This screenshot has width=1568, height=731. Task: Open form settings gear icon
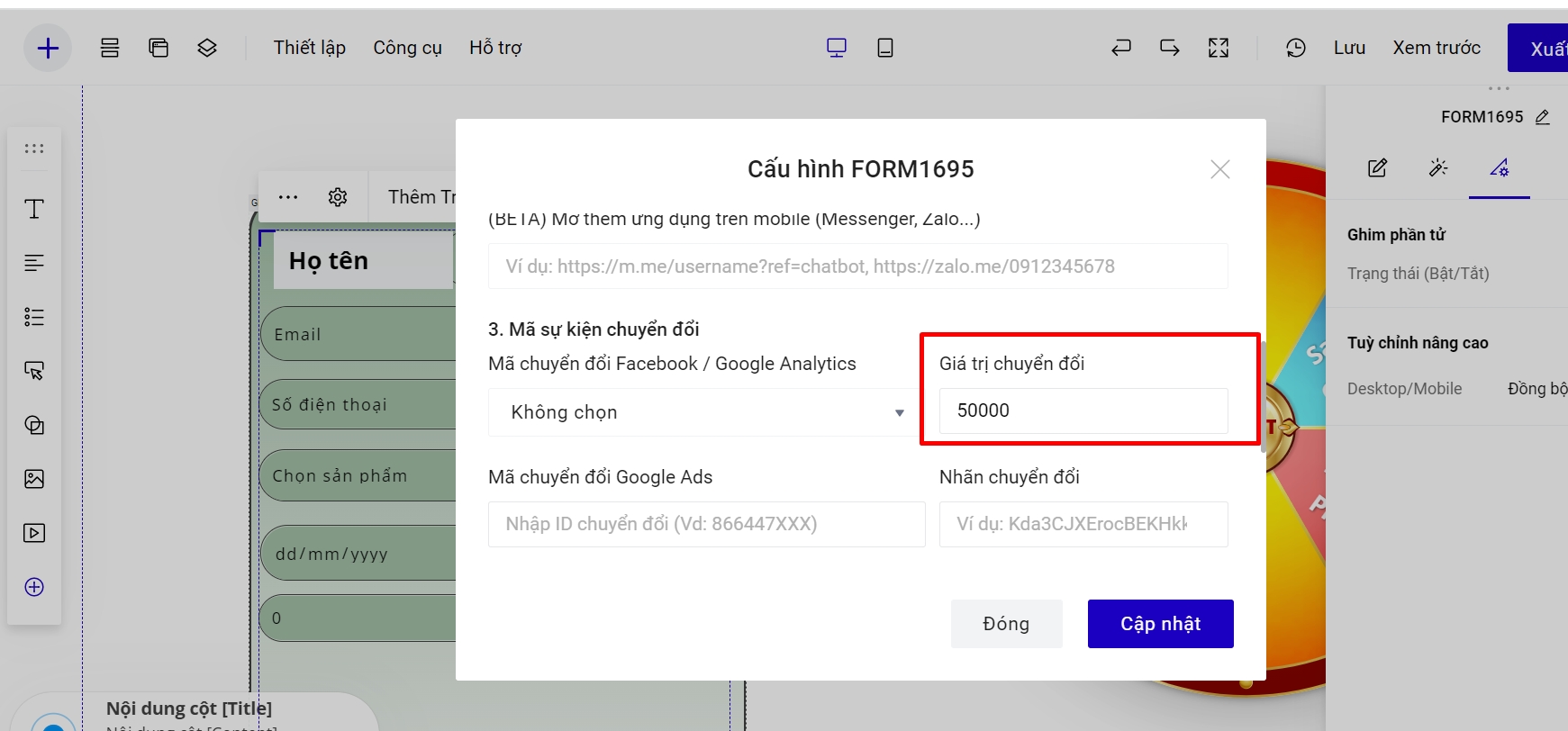(338, 197)
